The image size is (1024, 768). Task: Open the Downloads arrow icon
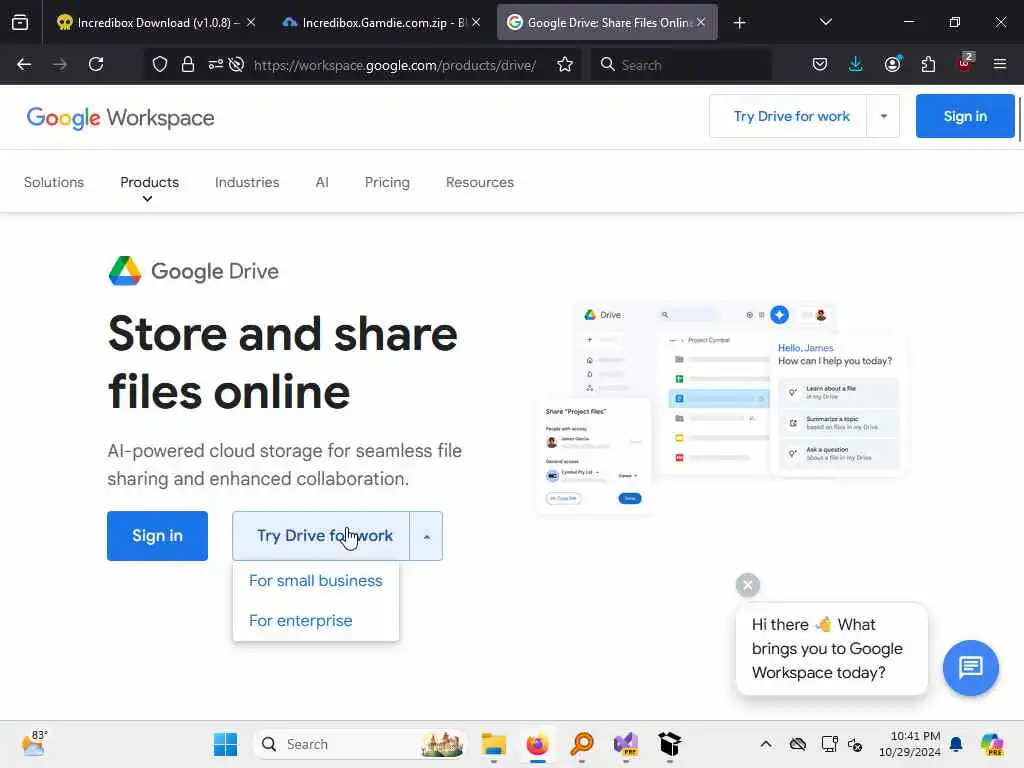click(856, 64)
